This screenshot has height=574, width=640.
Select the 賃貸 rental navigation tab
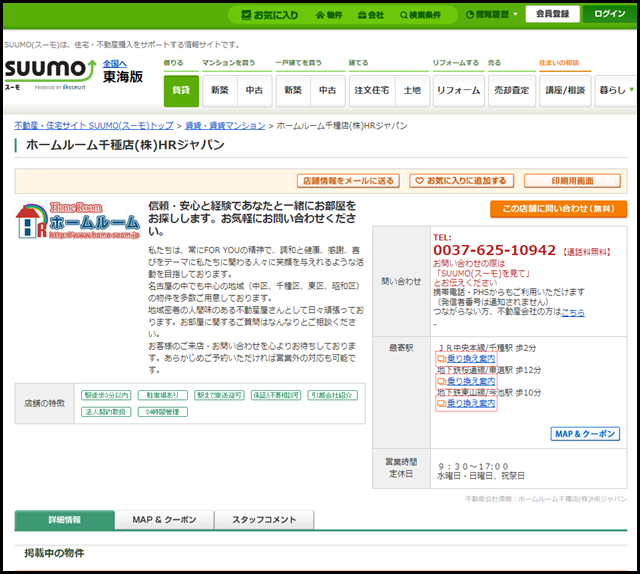coord(181,91)
